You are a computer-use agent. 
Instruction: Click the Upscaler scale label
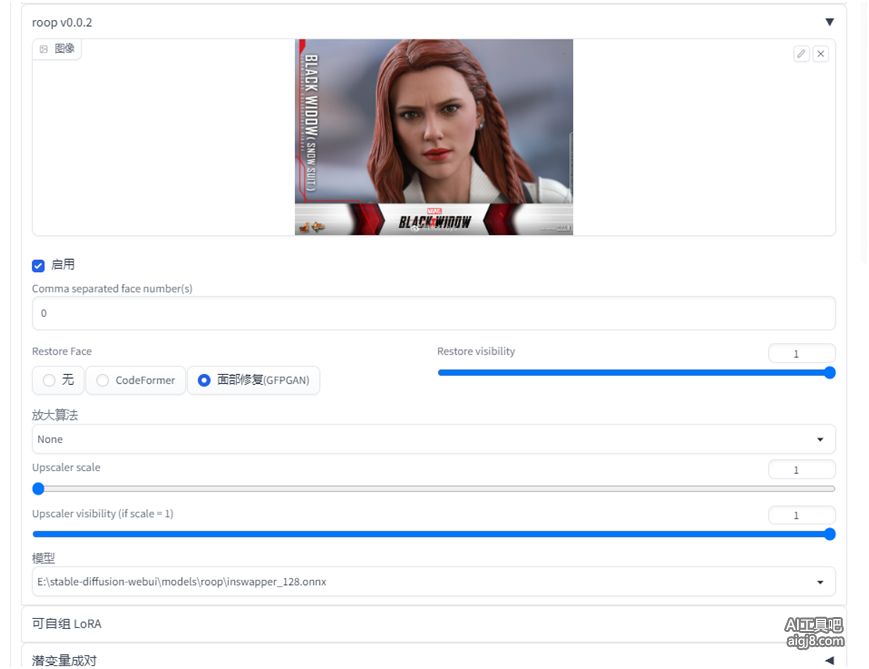click(x=66, y=467)
